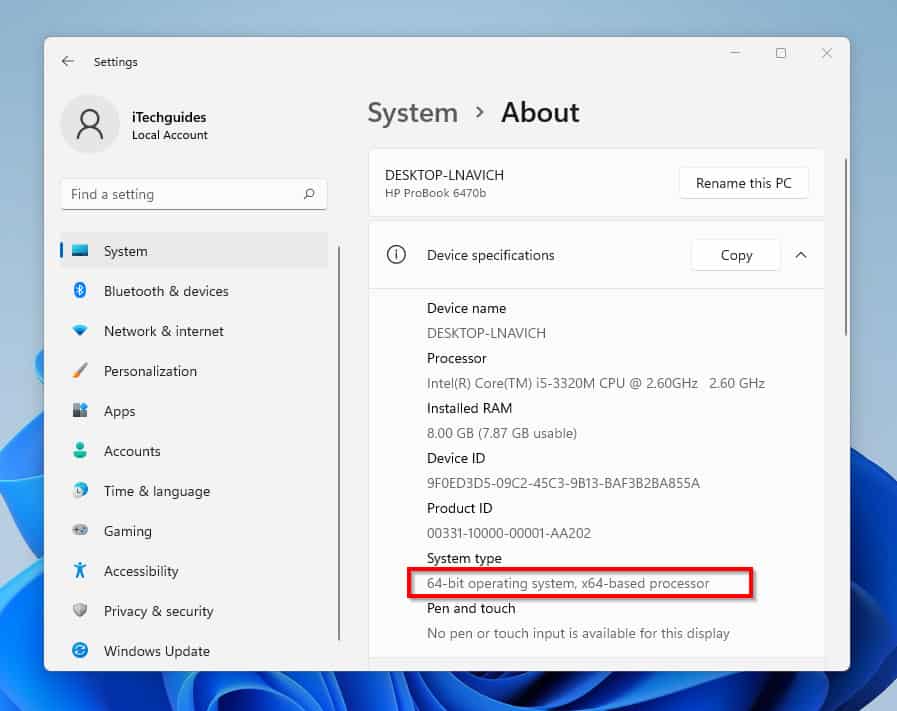This screenshot has height=711, width=897.
Task: Select System in the breadcrumb trail
Action: tap(412, 113)
